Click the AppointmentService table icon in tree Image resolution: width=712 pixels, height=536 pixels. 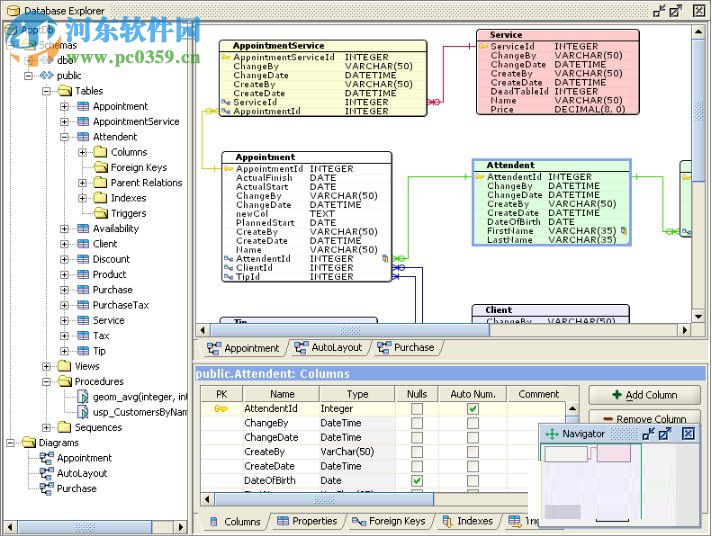pos(83,122)
